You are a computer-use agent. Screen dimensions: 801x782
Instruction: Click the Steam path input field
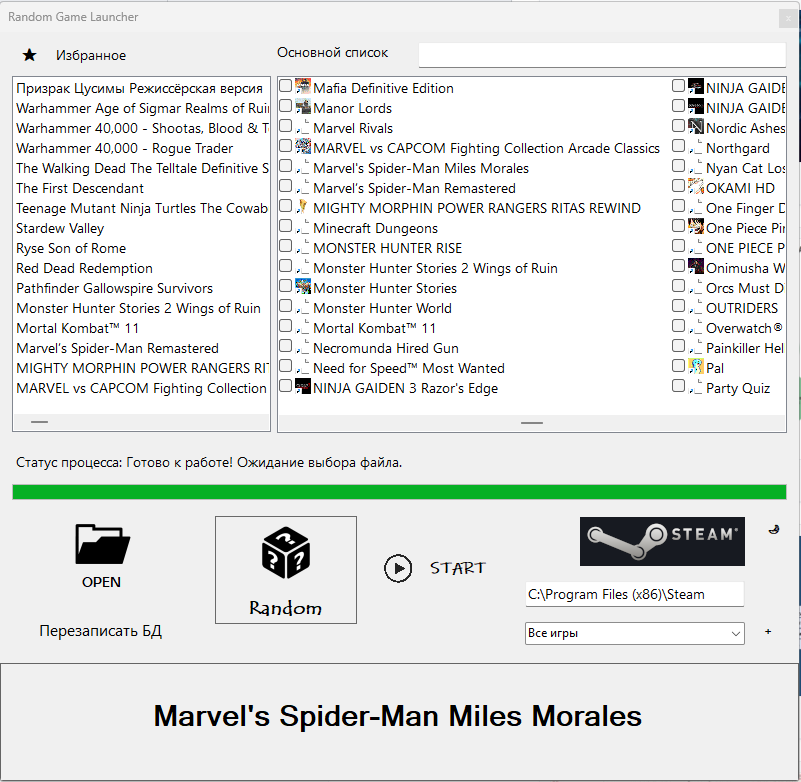634,594
